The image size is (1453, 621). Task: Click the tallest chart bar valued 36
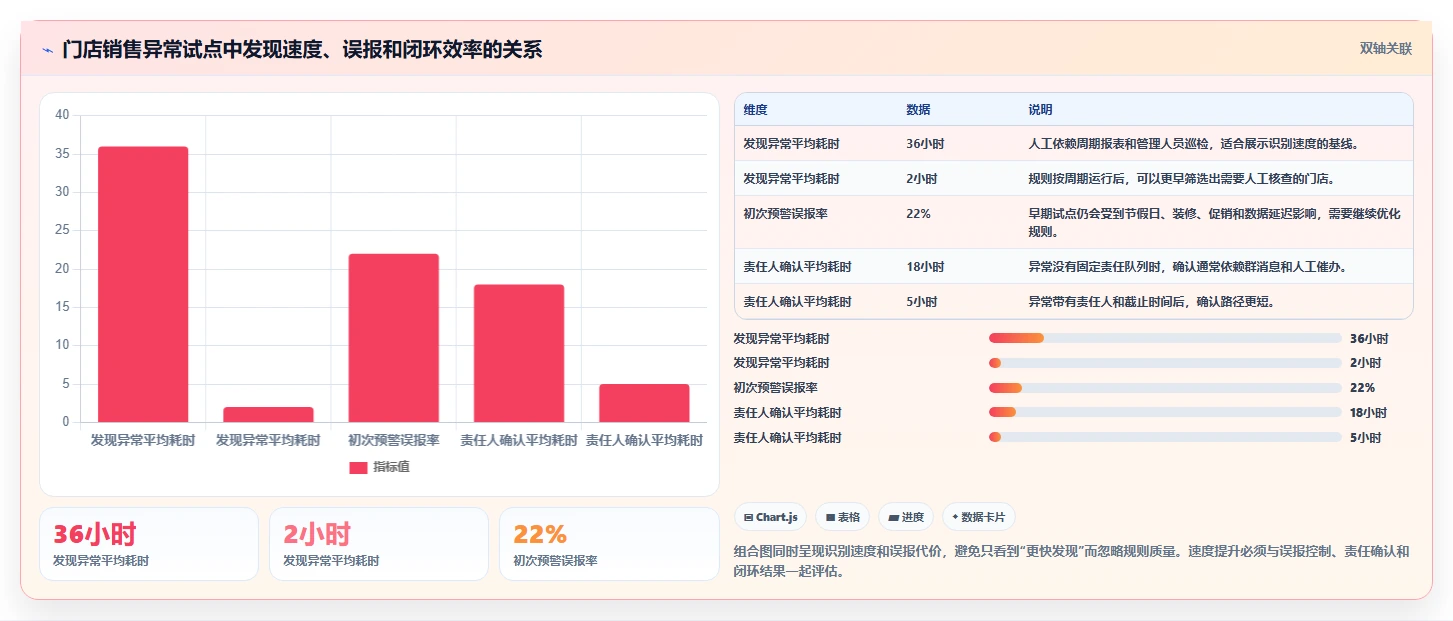pos(143,284)
